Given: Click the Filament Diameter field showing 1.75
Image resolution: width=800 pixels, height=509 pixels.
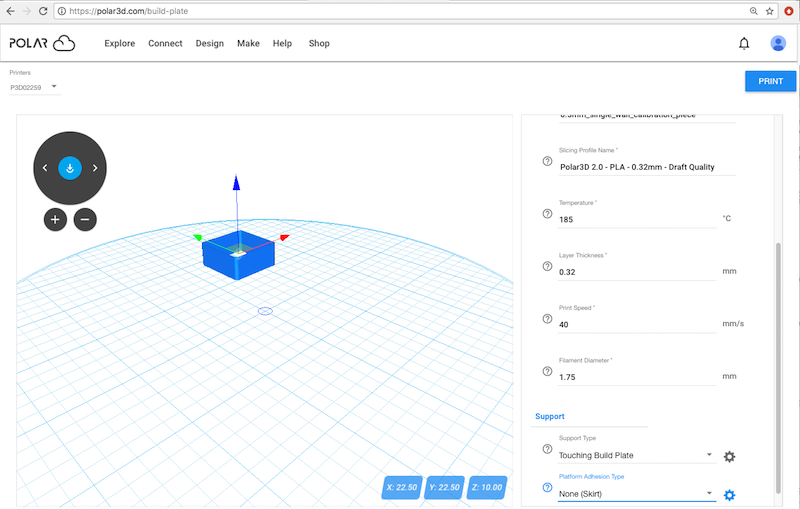Looking at the screenshot, I should point(637,377).
